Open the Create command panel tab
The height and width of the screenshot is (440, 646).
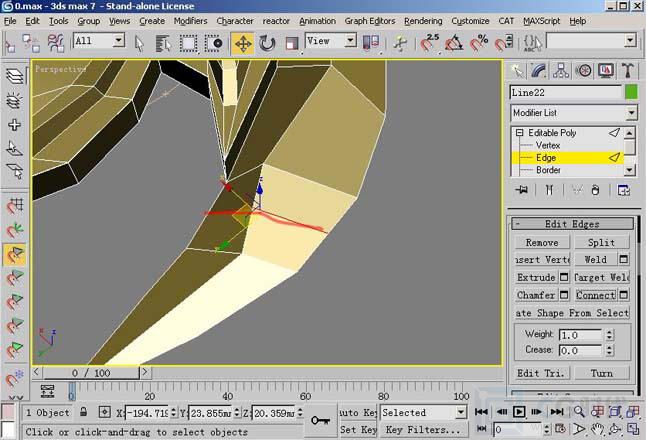click(x=517, y=71)
